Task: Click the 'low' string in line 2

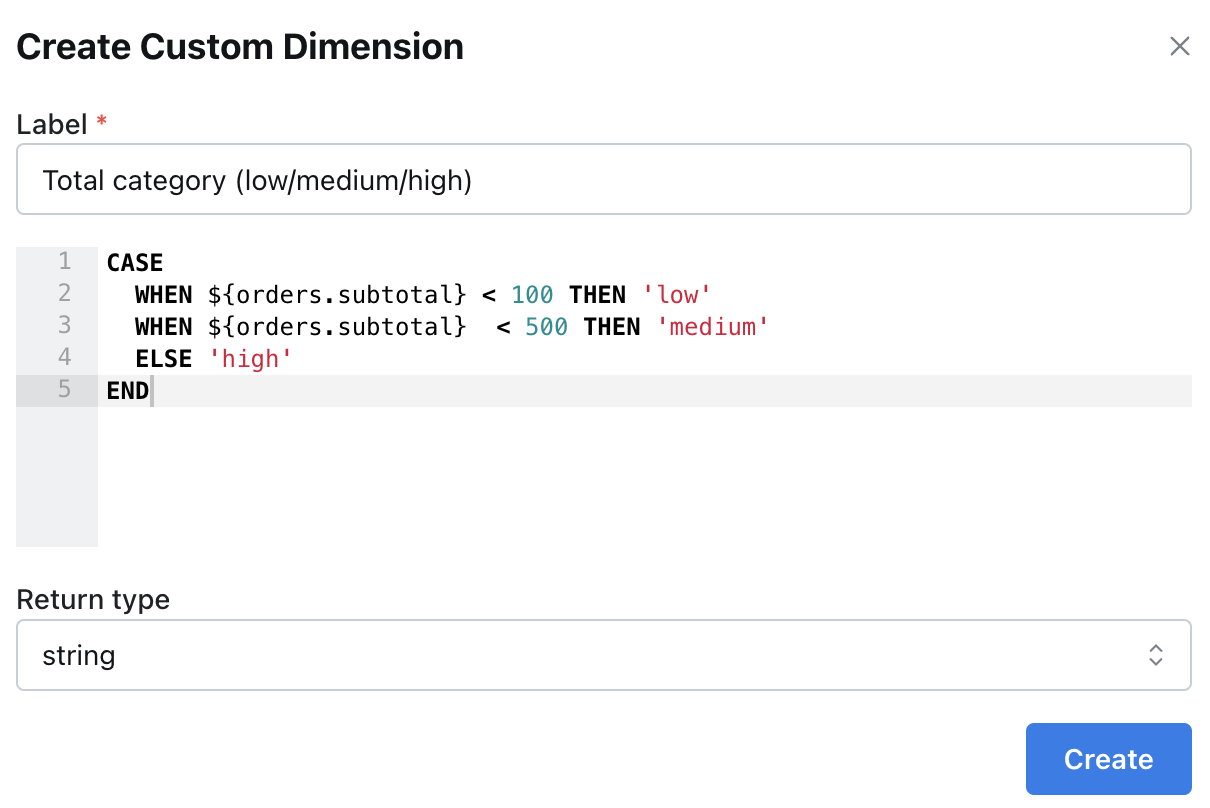Action: [x=676, y=295]
